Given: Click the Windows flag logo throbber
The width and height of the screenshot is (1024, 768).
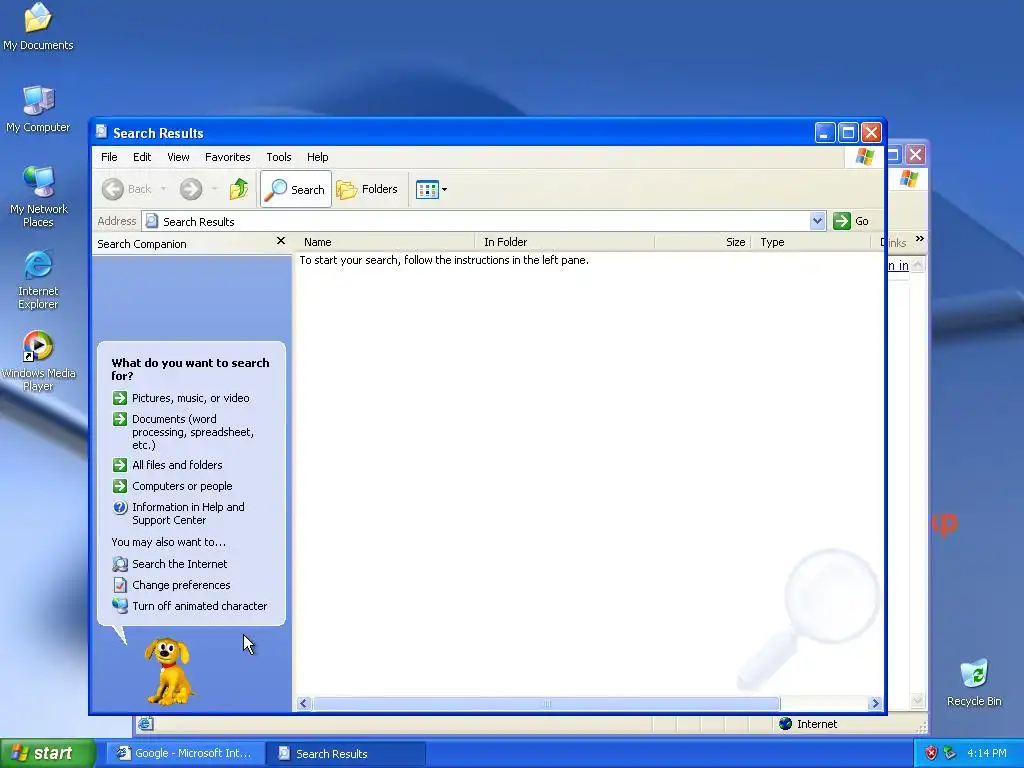Looking at the screenshot, I should [865, 157].
